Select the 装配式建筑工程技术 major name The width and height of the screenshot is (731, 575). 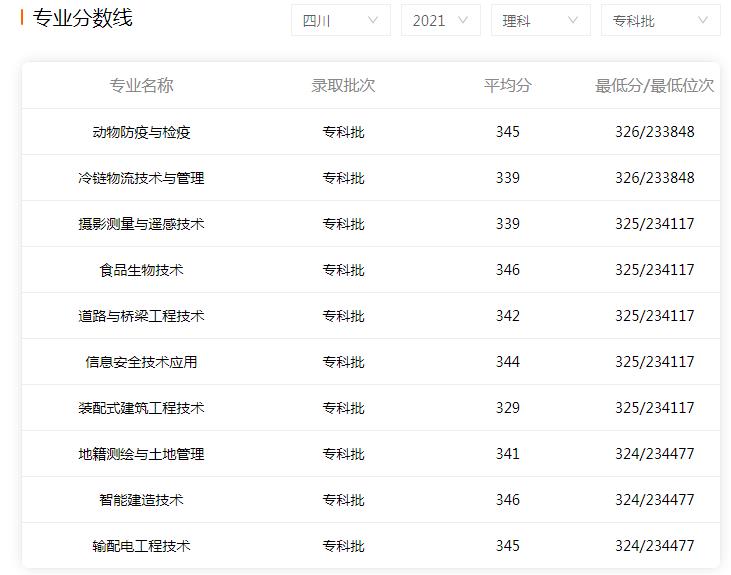(141, 408)
